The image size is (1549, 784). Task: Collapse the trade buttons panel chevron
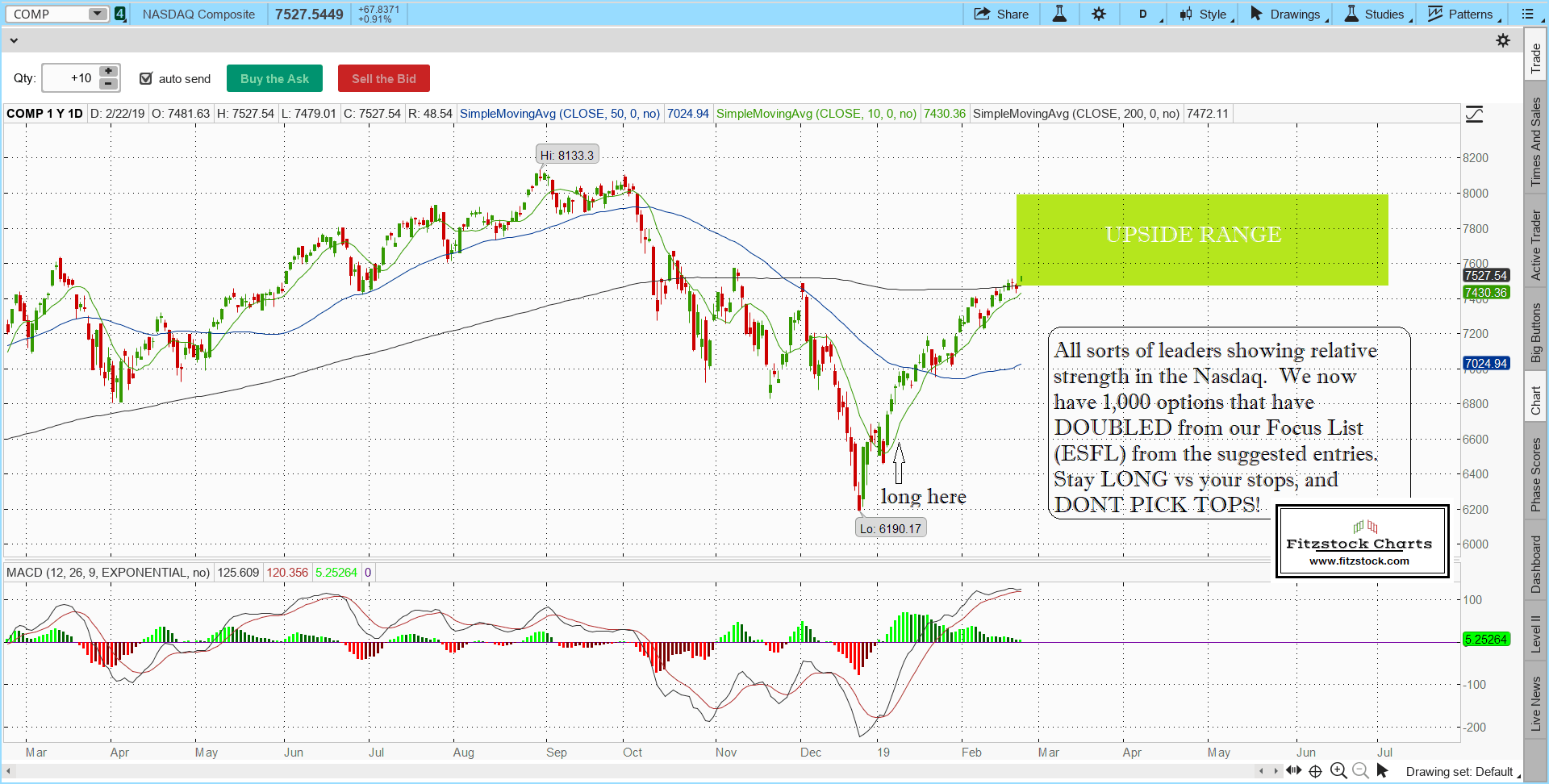[x=13, y=40]
